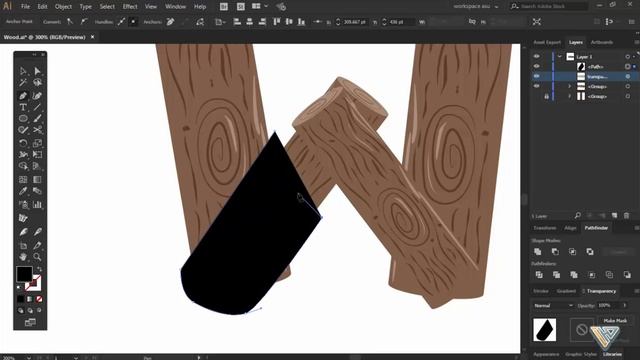Viewport: 640px width, 360px height.
Task: Switch to the Align tab
Action: point(570,228)
